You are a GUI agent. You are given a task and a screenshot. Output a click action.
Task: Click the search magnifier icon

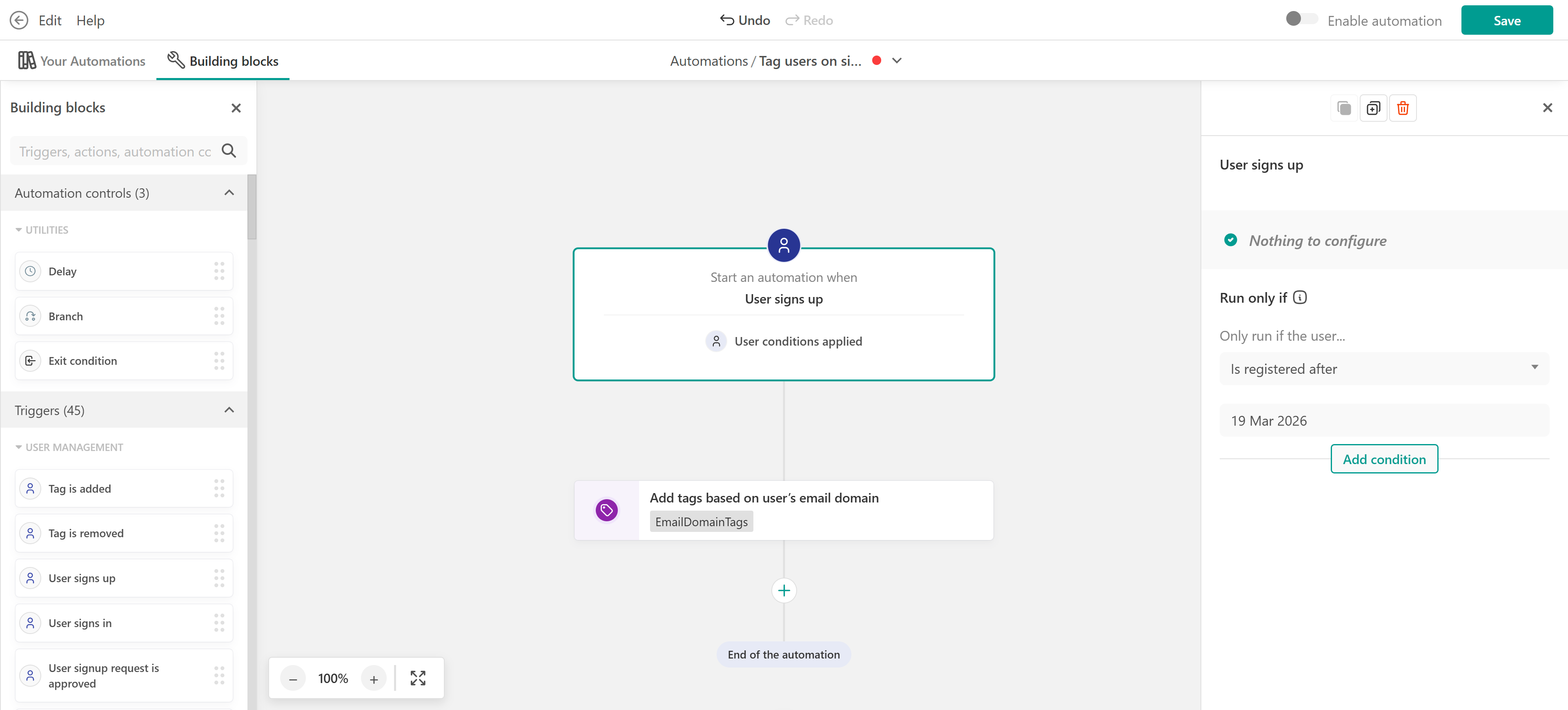tap(229, 150)
